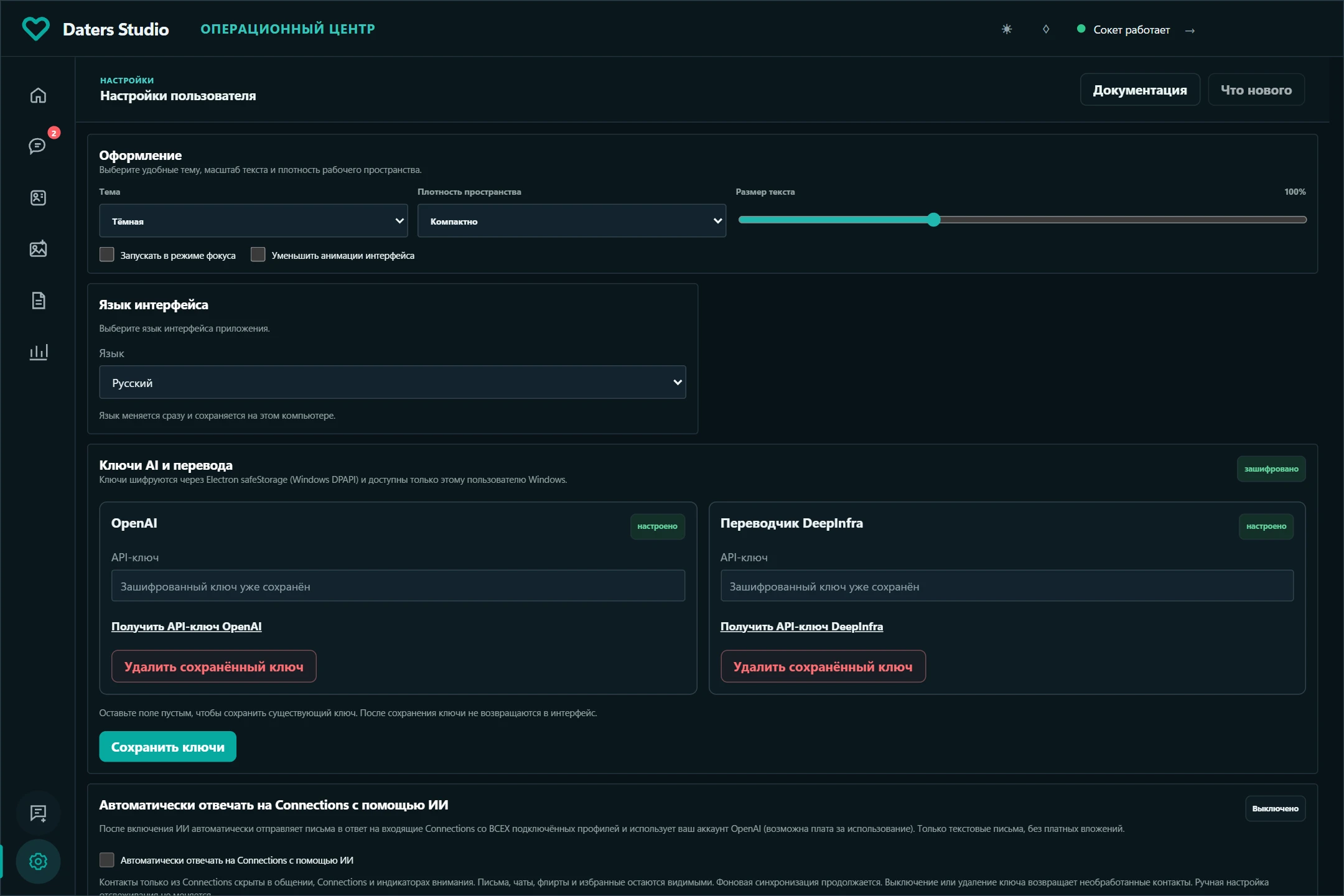Tick Автоматически отвечать на Connections checkbox
This screenshot has width=1344, height=896.
107,860
